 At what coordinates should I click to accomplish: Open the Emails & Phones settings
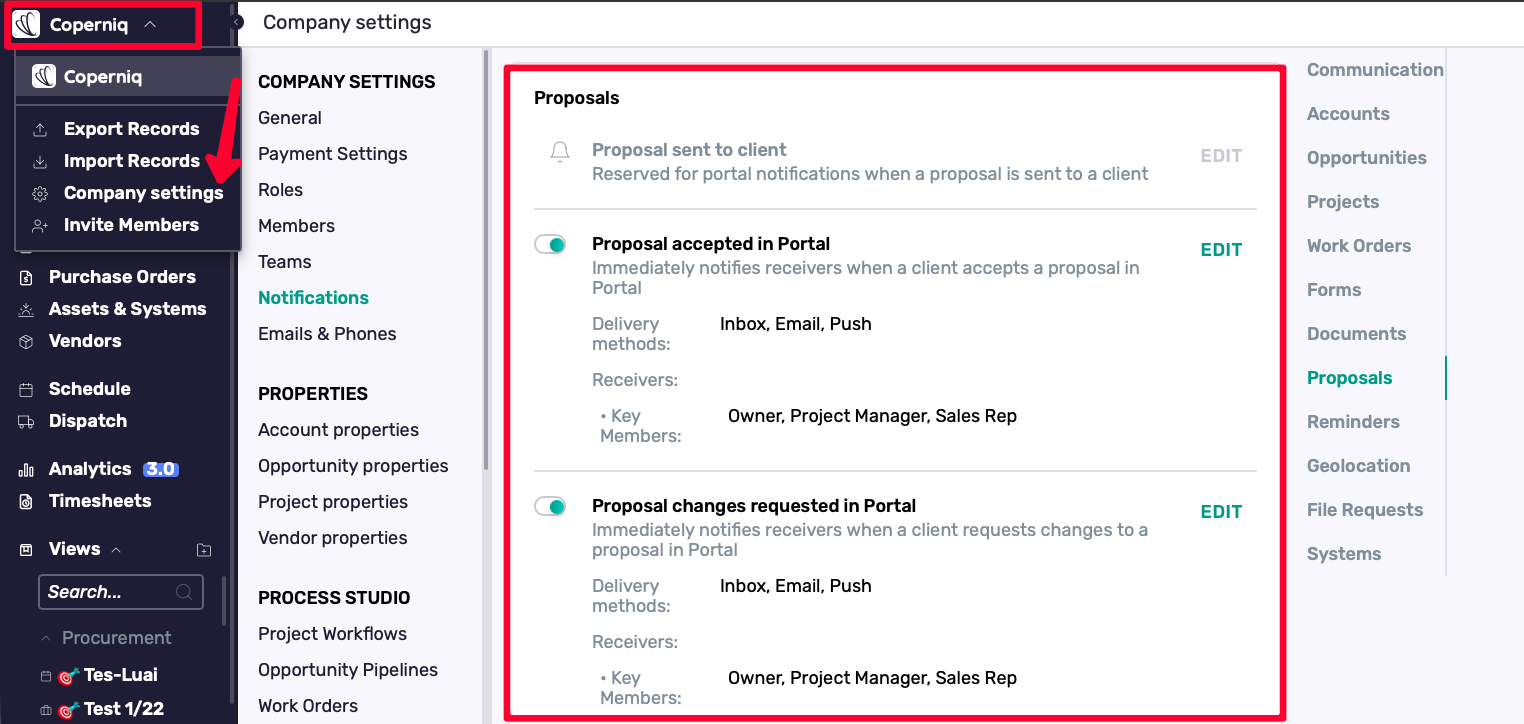(x=327, y=334)
